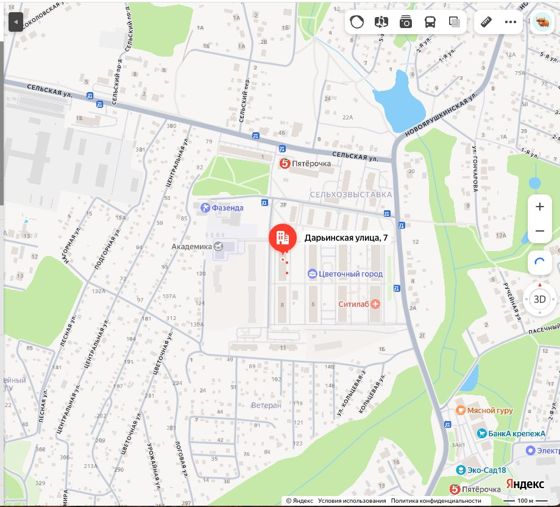The width and height of the screenshot is (560, 507).
Task: Toggle street panoramas map icon
Action: (x=381, y=22)
